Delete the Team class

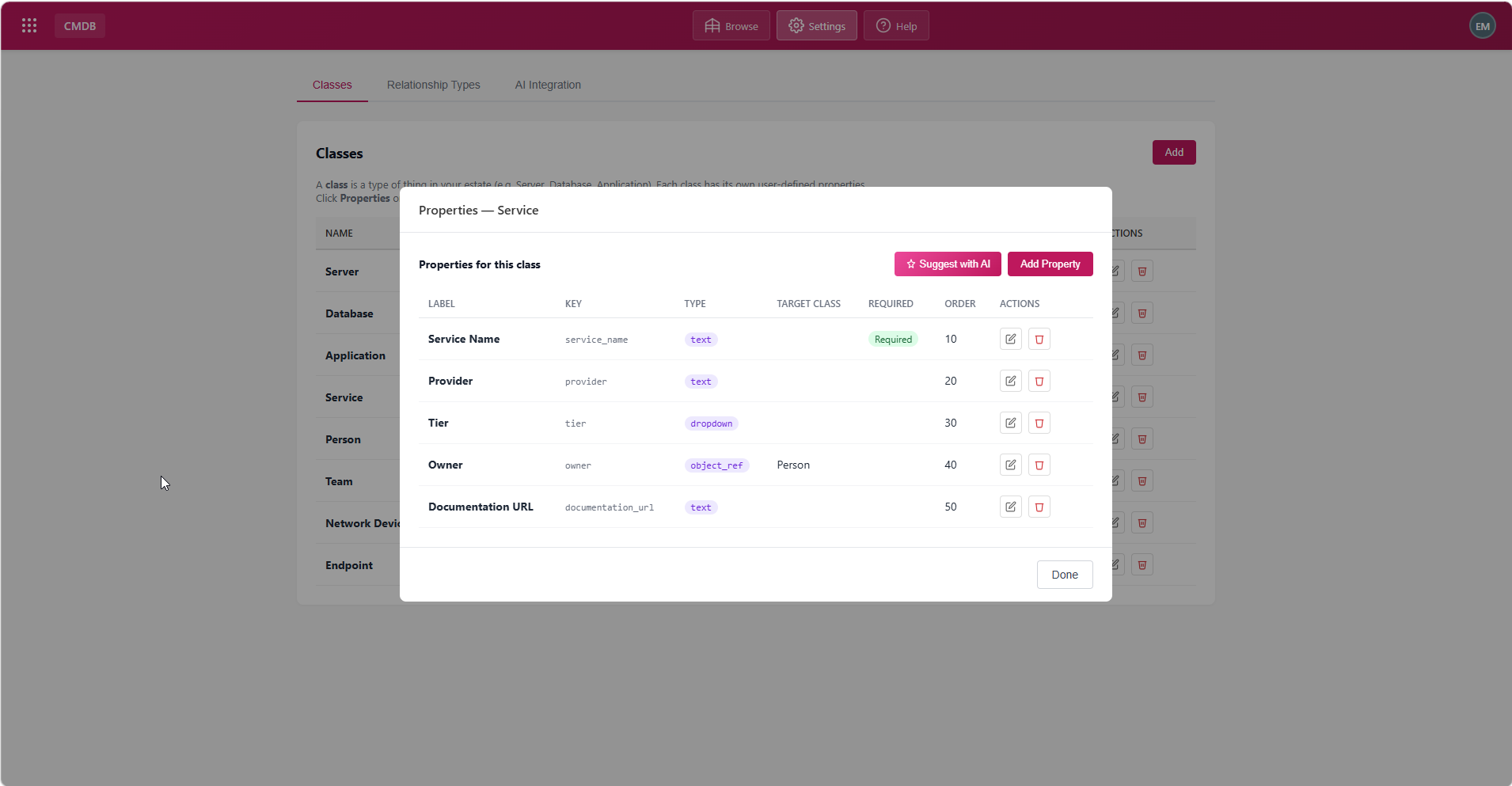[1142, 480]
